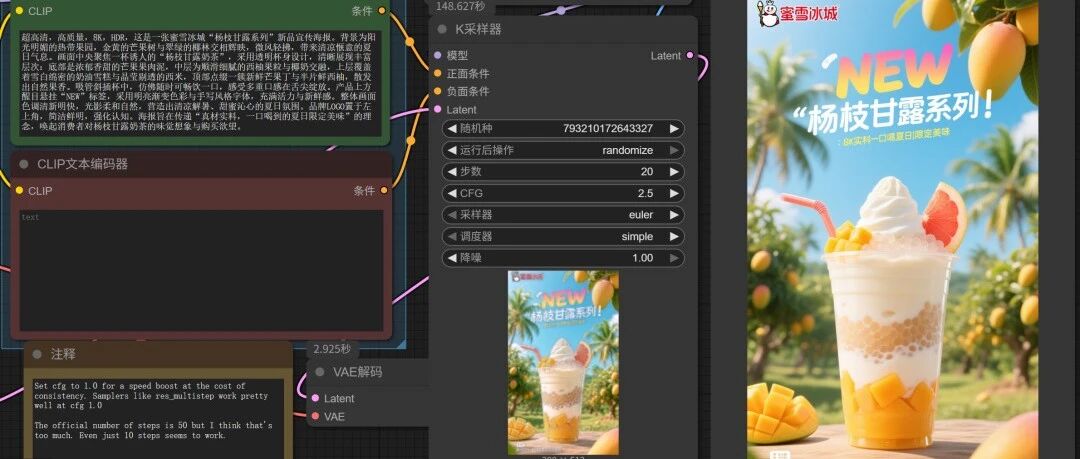Click the 随机种 value 793210172643327

(608, 128)
